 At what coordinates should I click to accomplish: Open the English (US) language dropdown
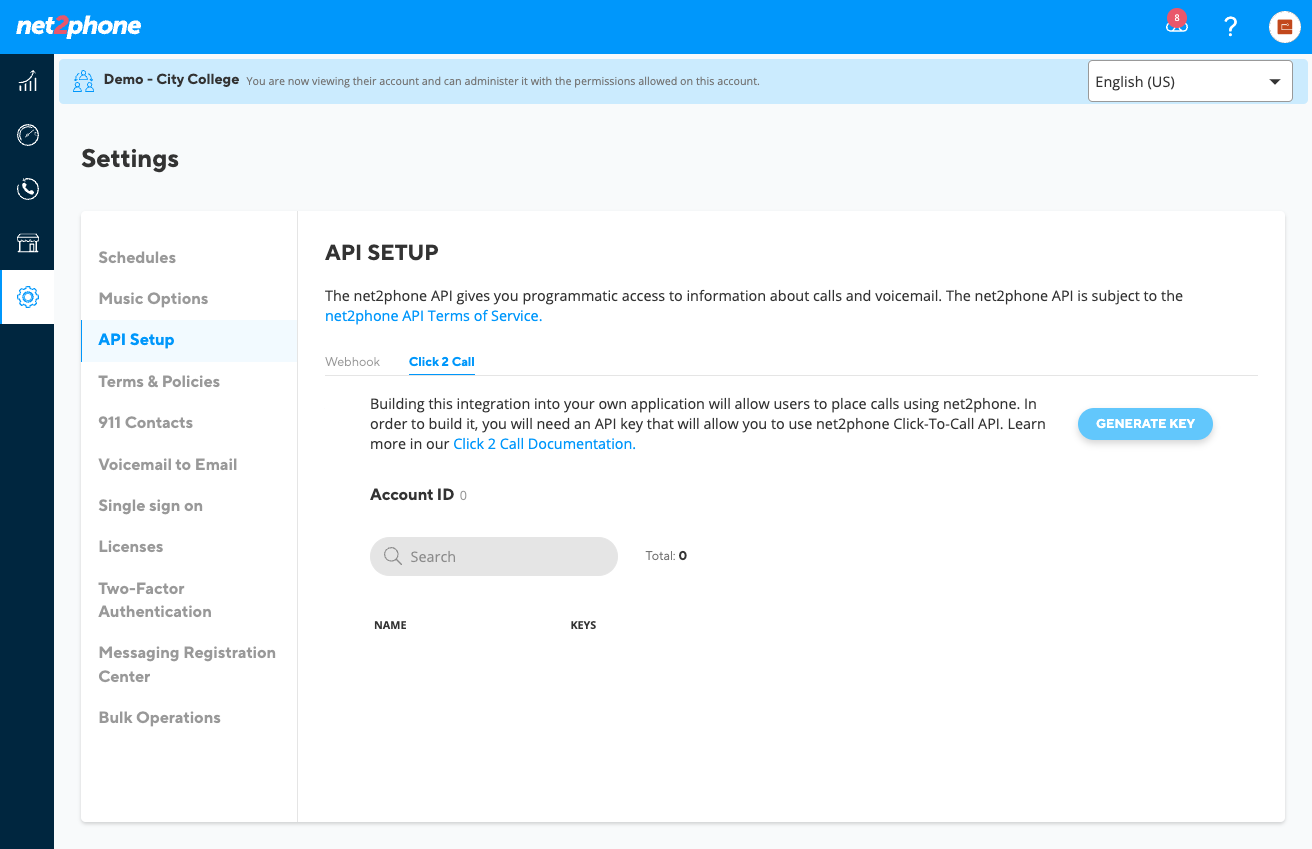pos(1190,81)
